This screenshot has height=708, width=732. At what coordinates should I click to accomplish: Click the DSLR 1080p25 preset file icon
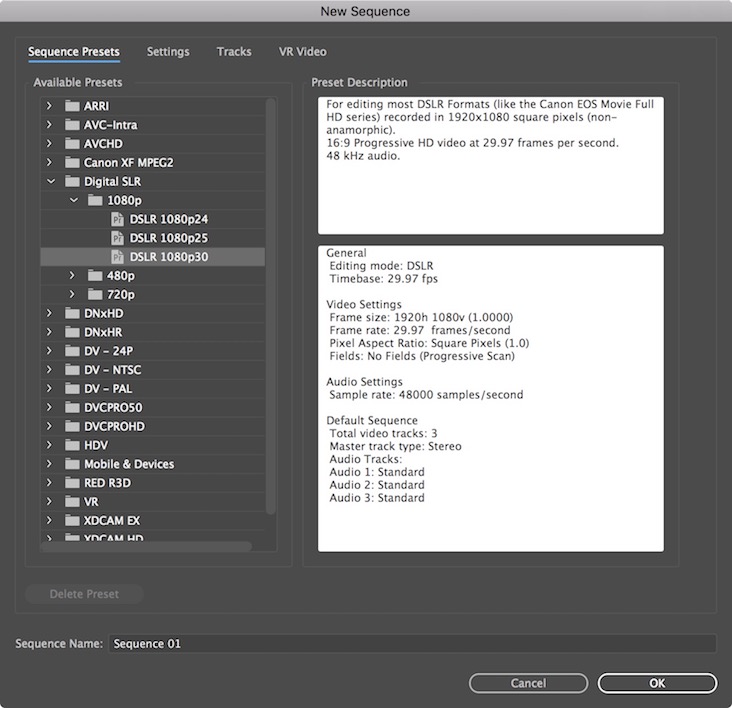click(117, 238)
